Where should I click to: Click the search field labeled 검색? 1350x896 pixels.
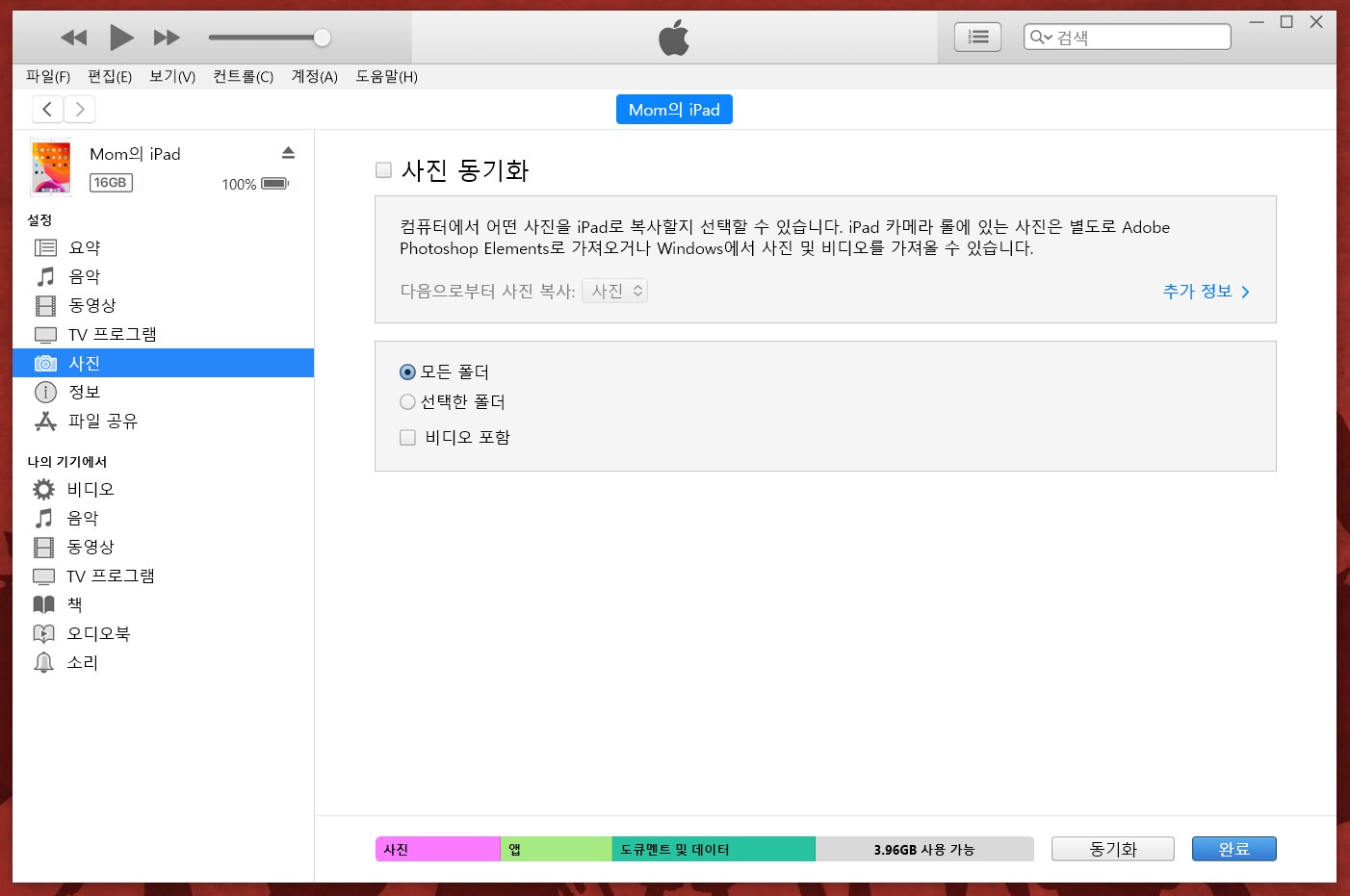[x=1128, y=37]
